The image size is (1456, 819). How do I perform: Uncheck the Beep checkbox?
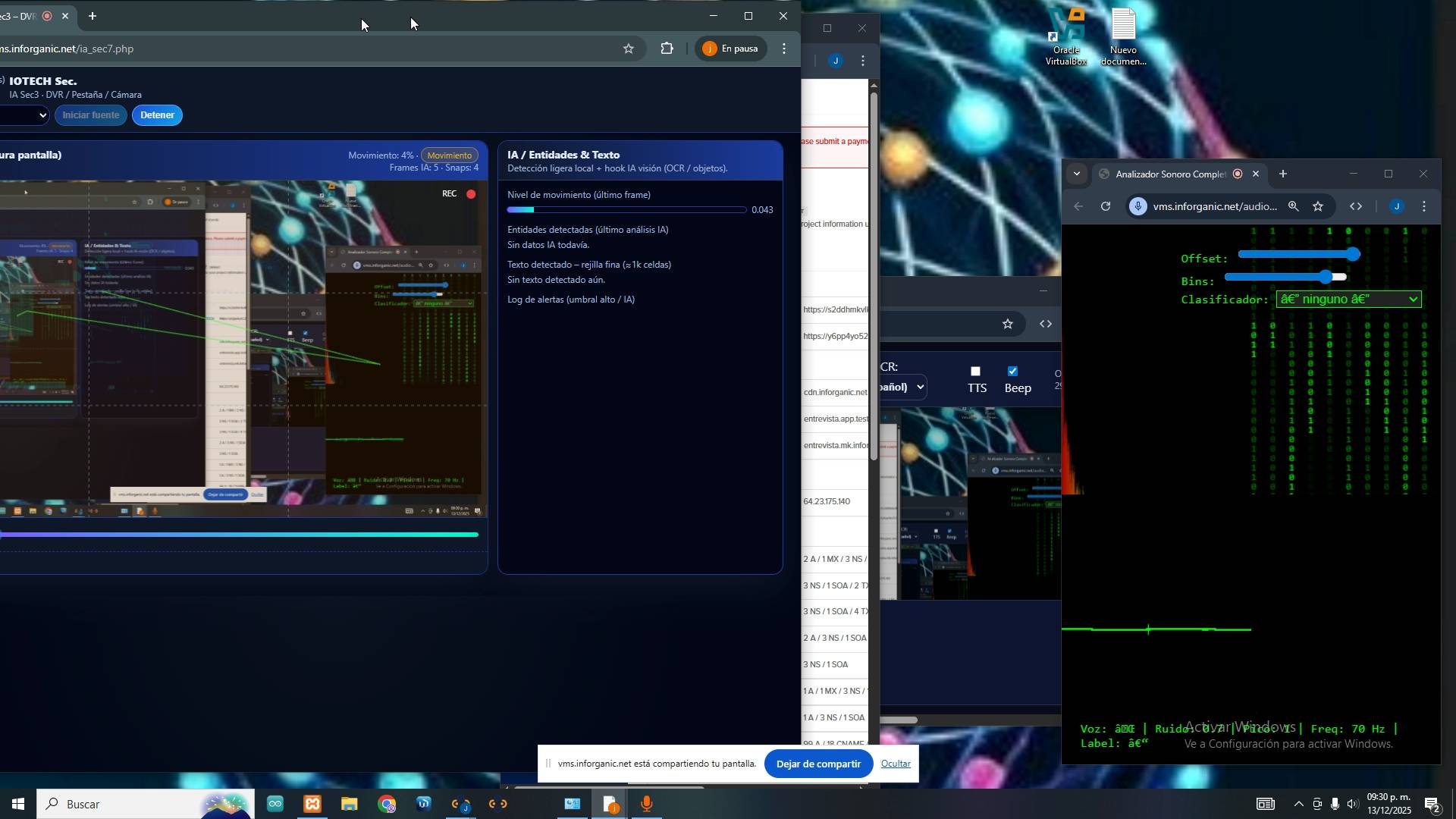(1012, 372)
